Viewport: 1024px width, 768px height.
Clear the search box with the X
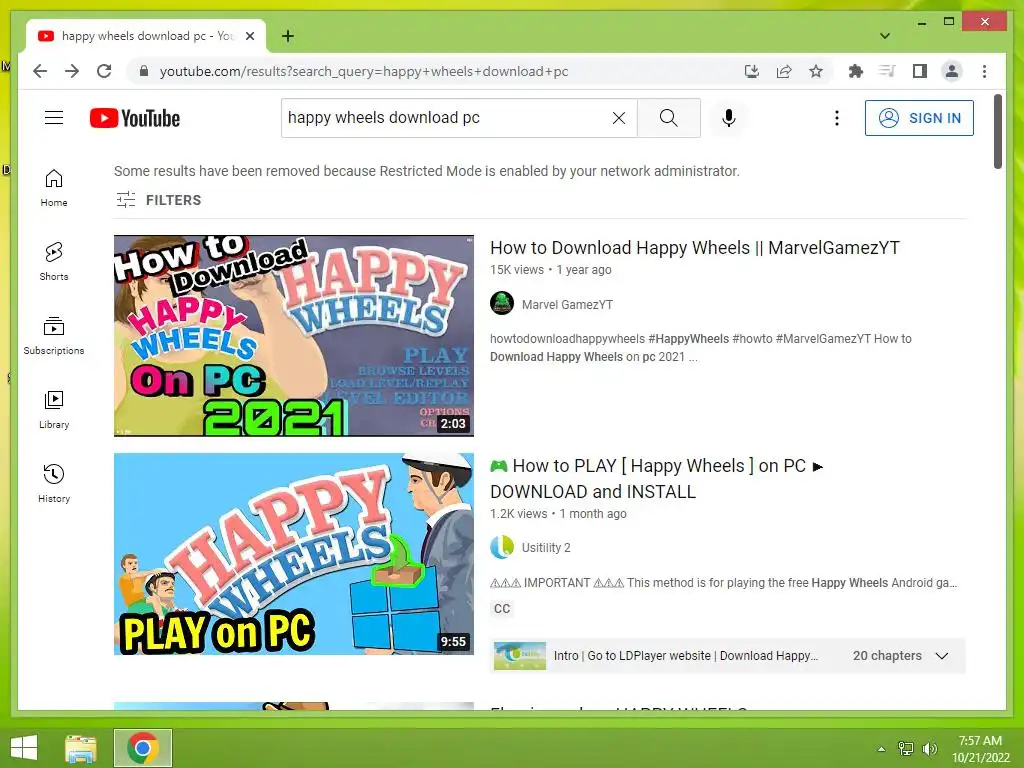tap(618, 118)
